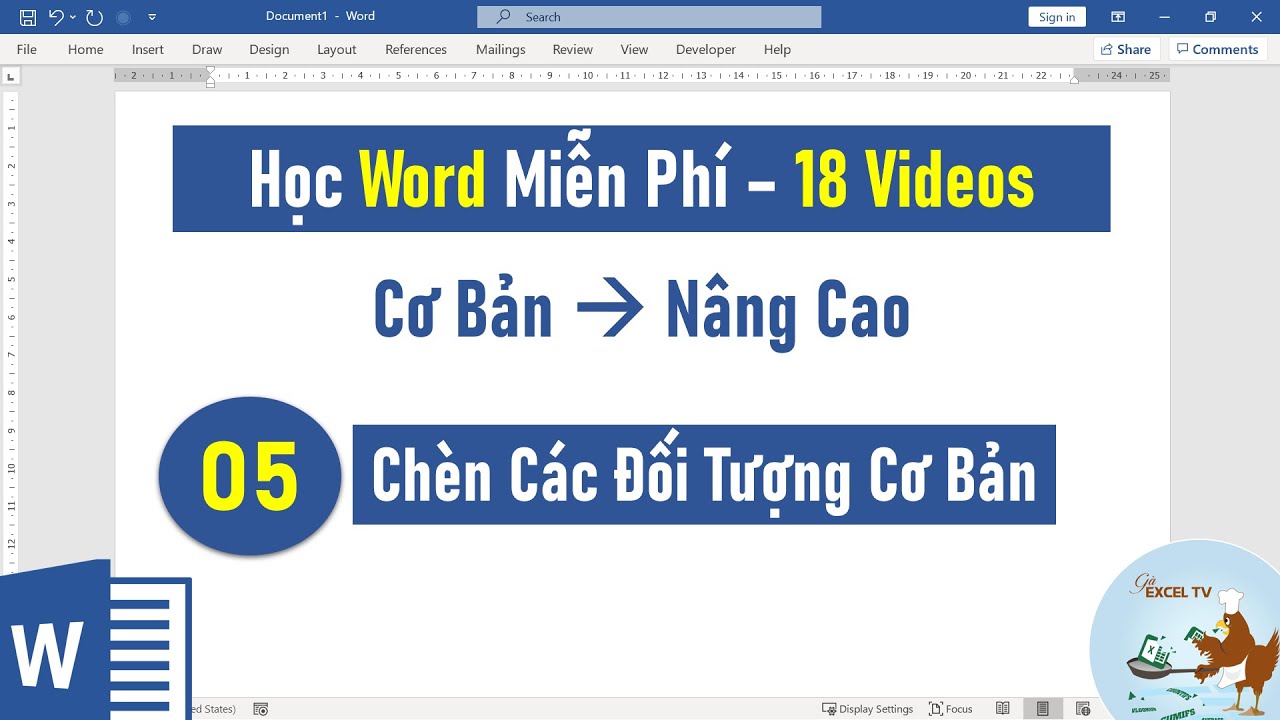The image size is (1280, 720).
Task: Open the Comments pane button
Action: click(x=1217, y=49)
